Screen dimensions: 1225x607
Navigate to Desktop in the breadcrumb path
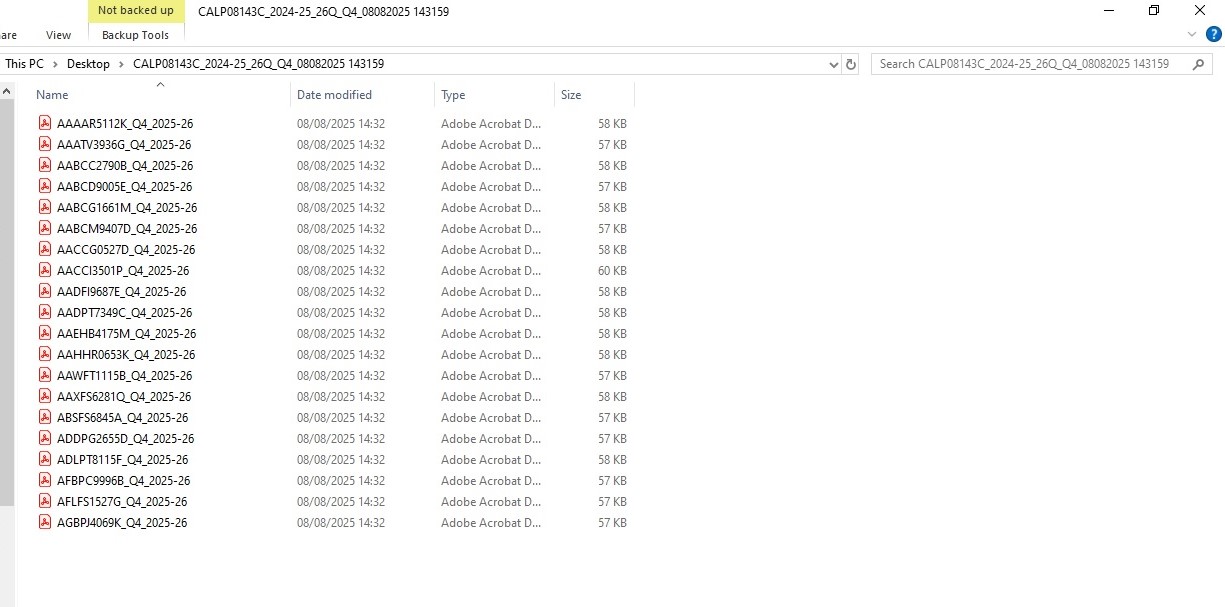(88, 64)
